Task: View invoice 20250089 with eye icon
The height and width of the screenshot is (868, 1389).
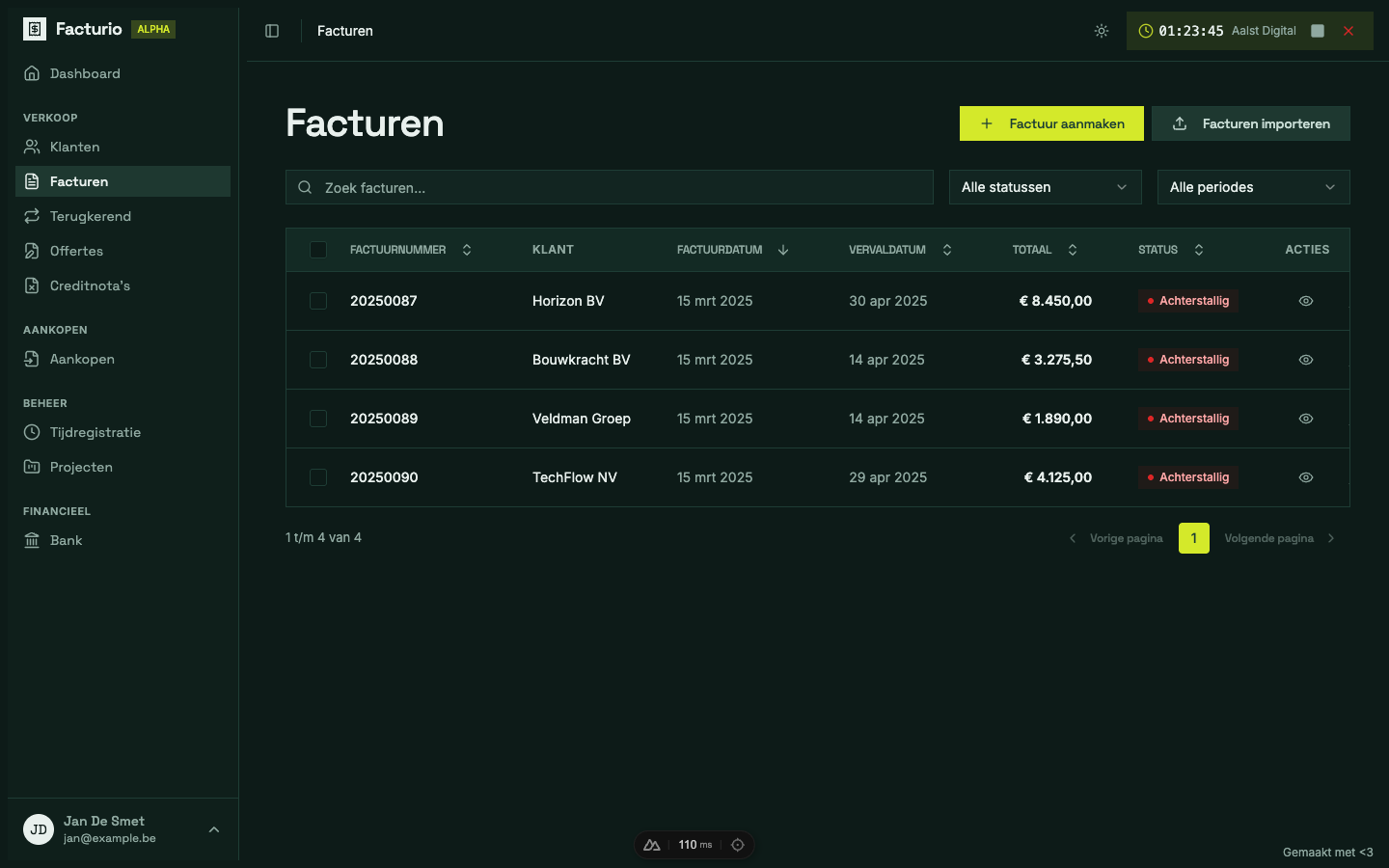Action: (x=1306, y=419)
